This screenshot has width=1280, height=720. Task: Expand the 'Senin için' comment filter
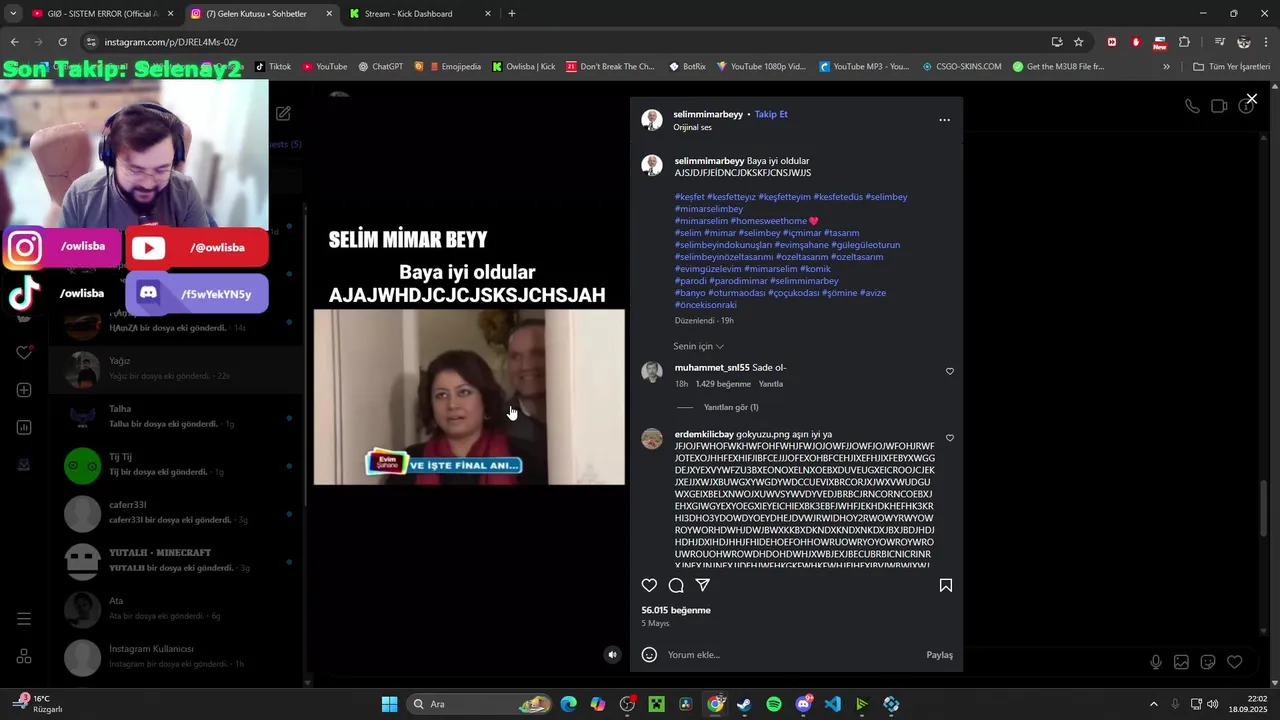(x=699, y=346)
